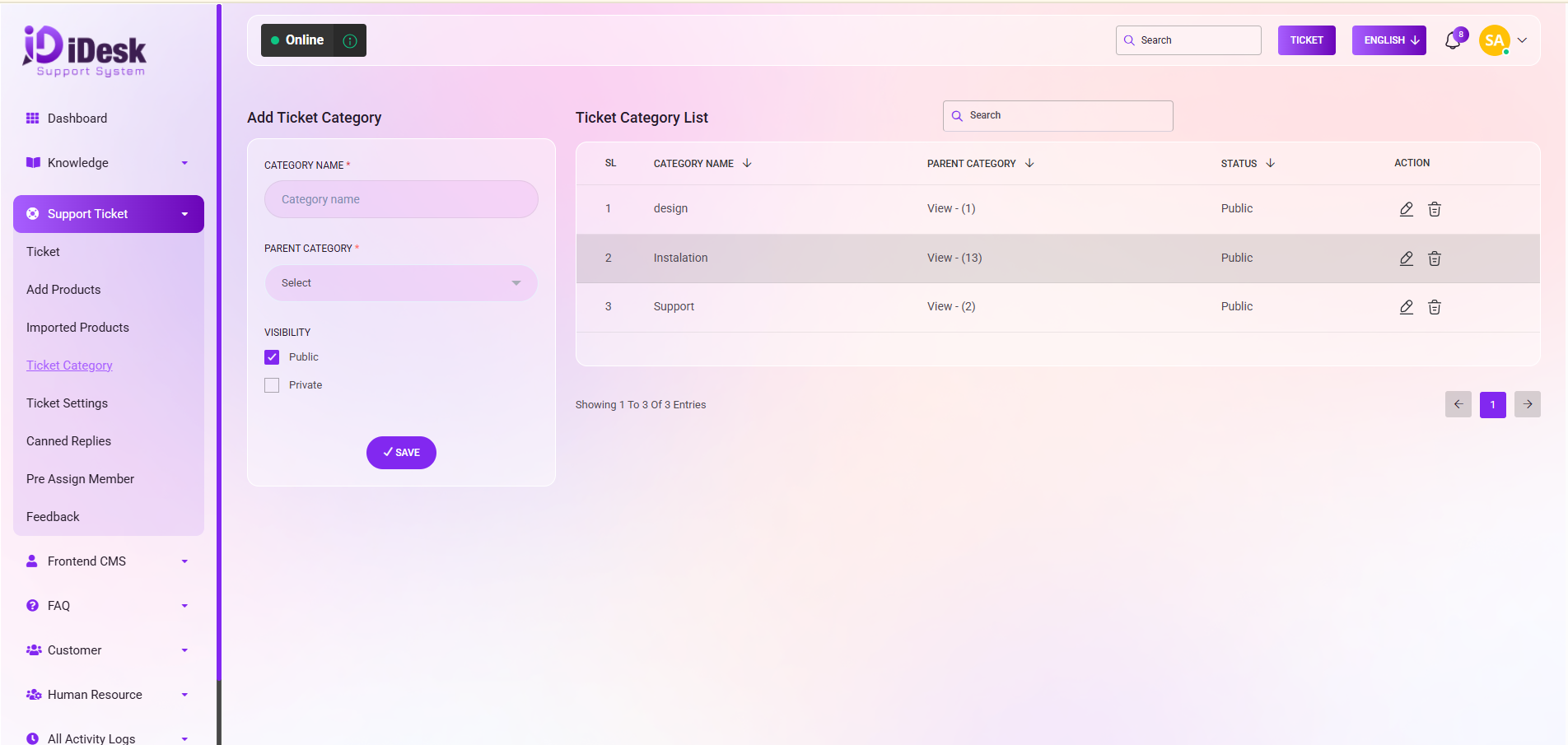Open Ticket Settings in sidebar

point(67,403)
